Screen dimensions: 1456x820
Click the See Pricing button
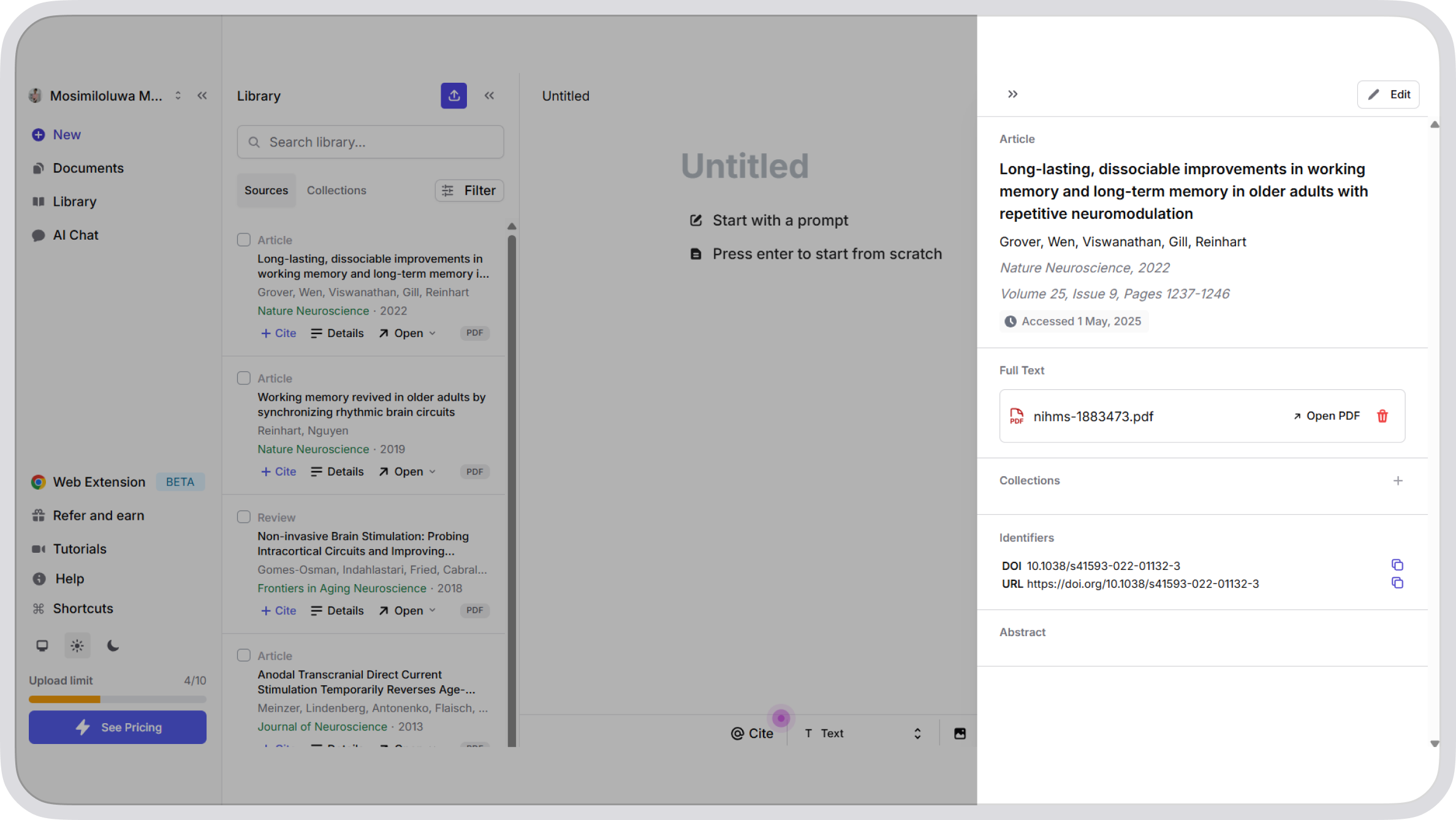tap(118, 727)
